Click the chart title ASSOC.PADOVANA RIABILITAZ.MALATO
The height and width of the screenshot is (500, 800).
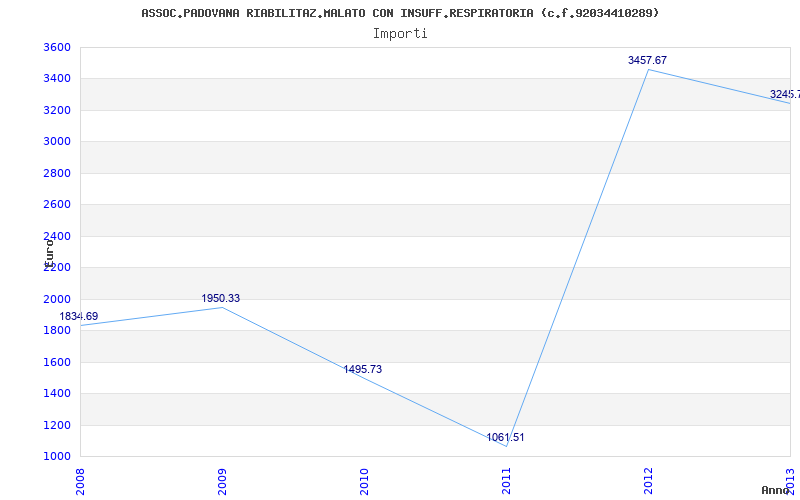point(400,13)
